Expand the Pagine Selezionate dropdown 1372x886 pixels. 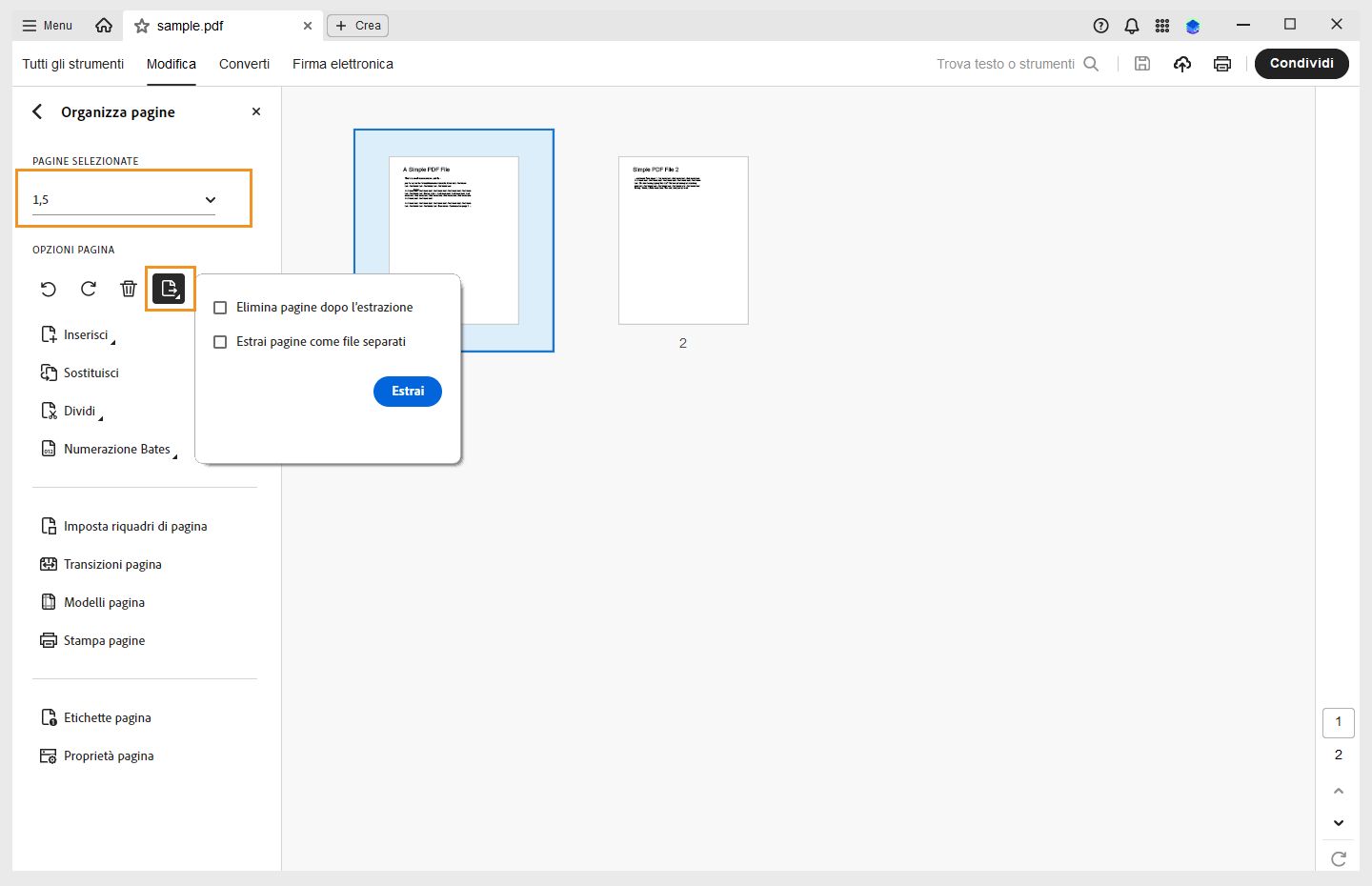(x=210, y=199)
